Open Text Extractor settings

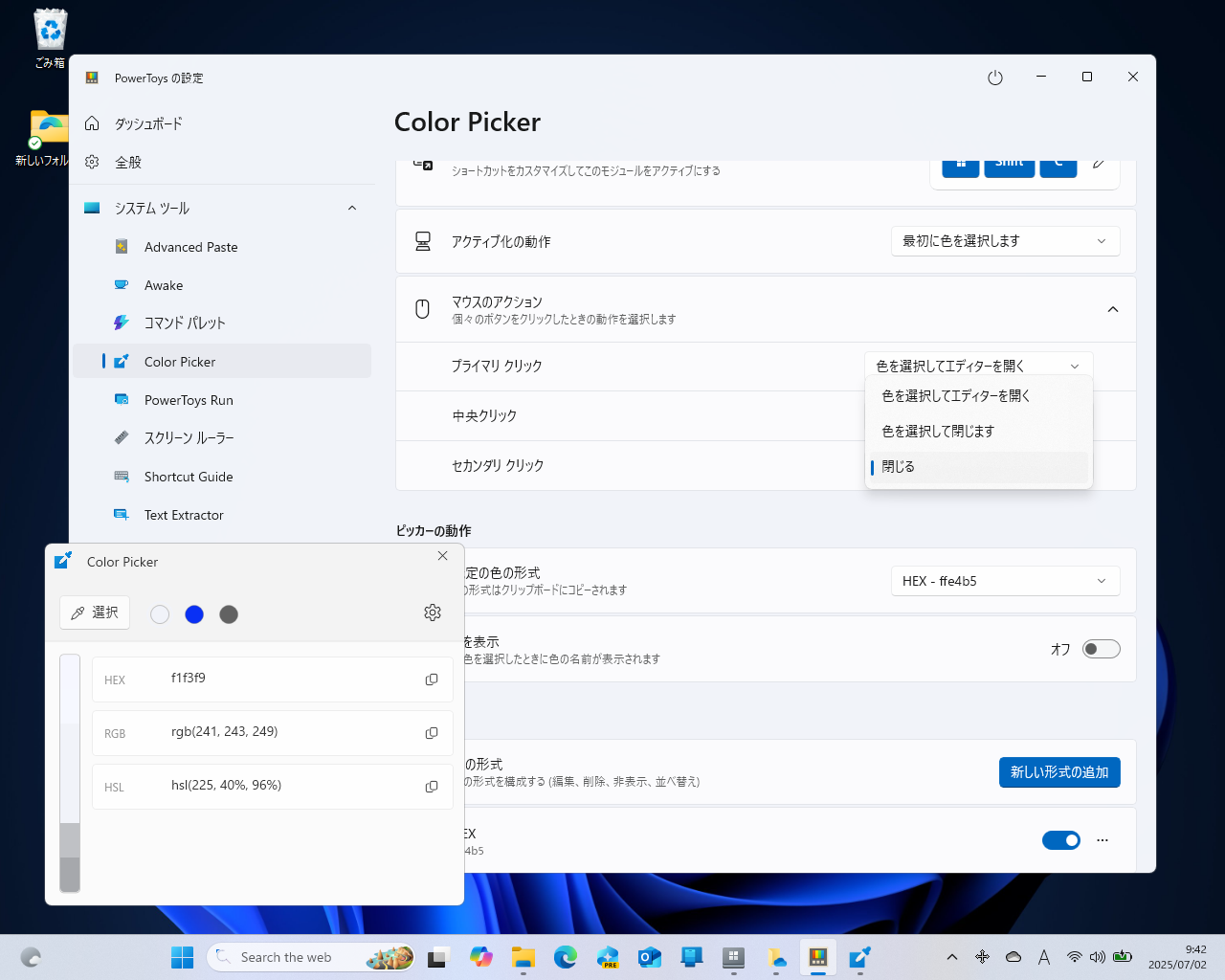click(x=222, y=515)
